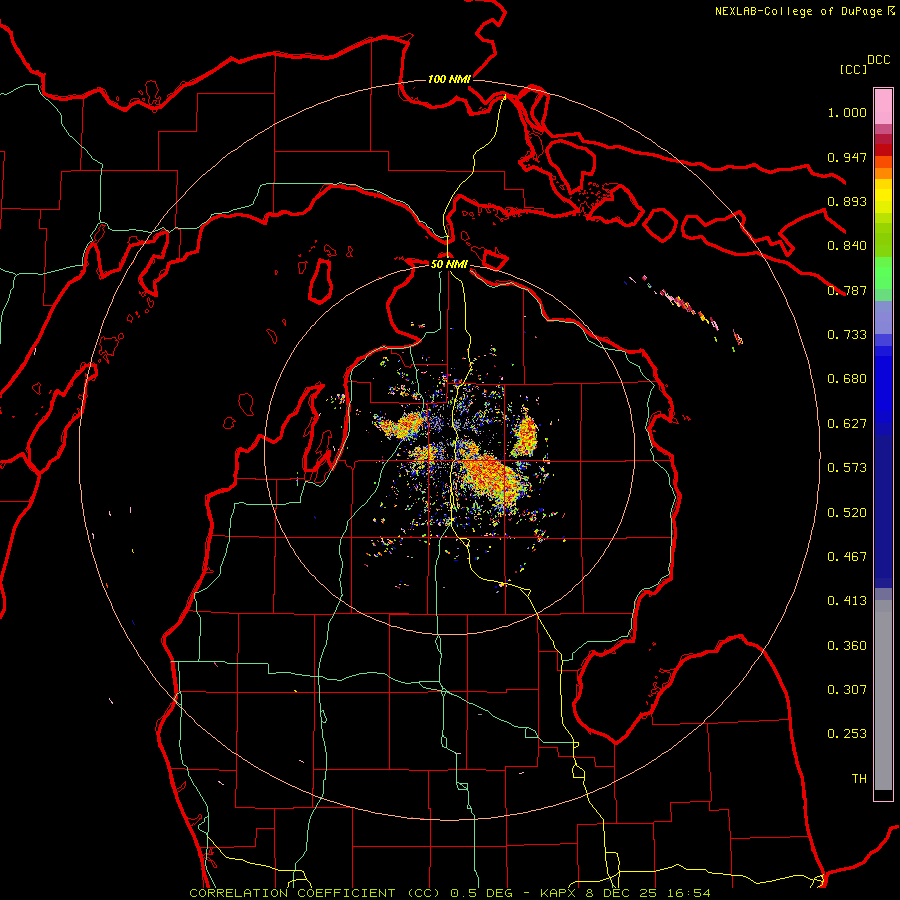900x900 pixels.
Task: Click the 0.733 scale value
Action: 847,335
